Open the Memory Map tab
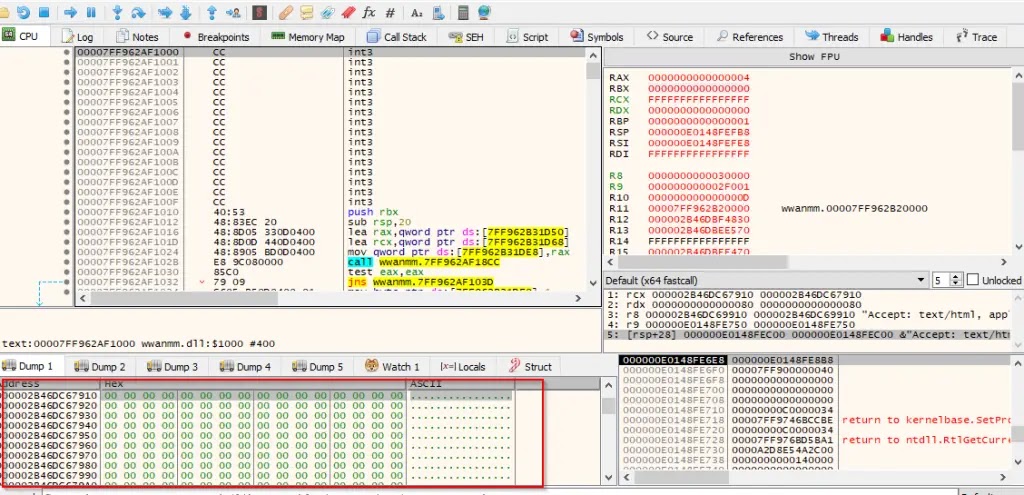The width and height of the screenshot is (1024, 495). [x=308, y=37]
